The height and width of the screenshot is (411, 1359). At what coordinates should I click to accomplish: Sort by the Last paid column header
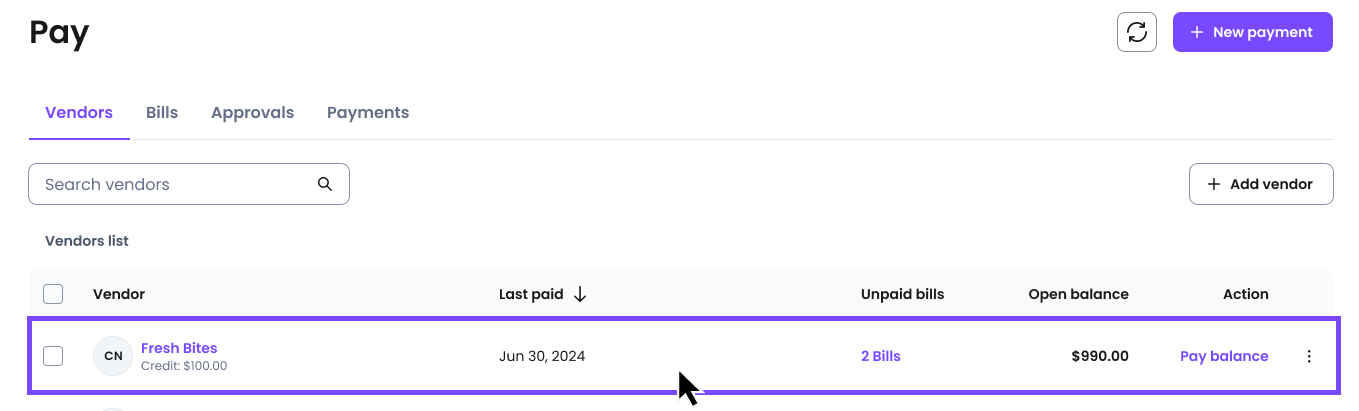(530, 294)
